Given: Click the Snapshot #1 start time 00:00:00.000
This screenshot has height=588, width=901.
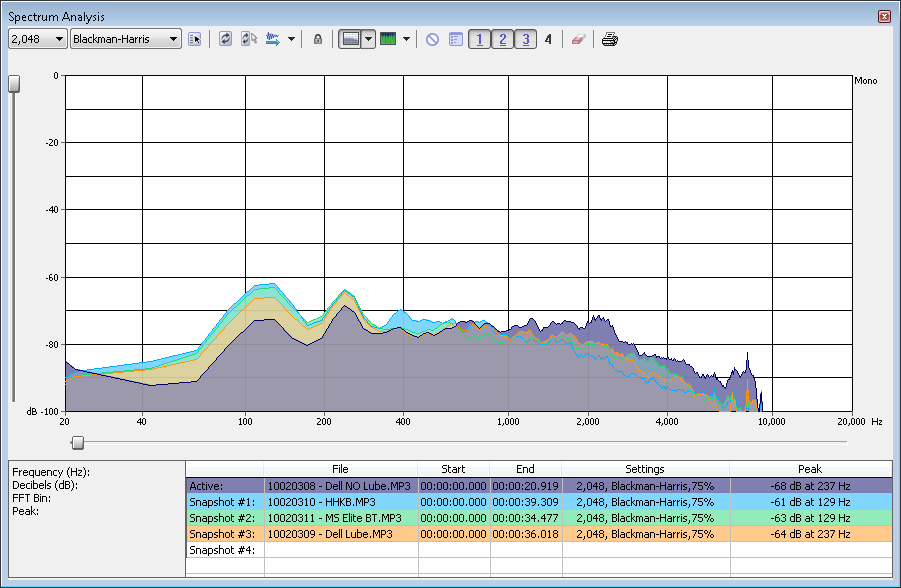Looking at the screenshot, I should point(453,502).
